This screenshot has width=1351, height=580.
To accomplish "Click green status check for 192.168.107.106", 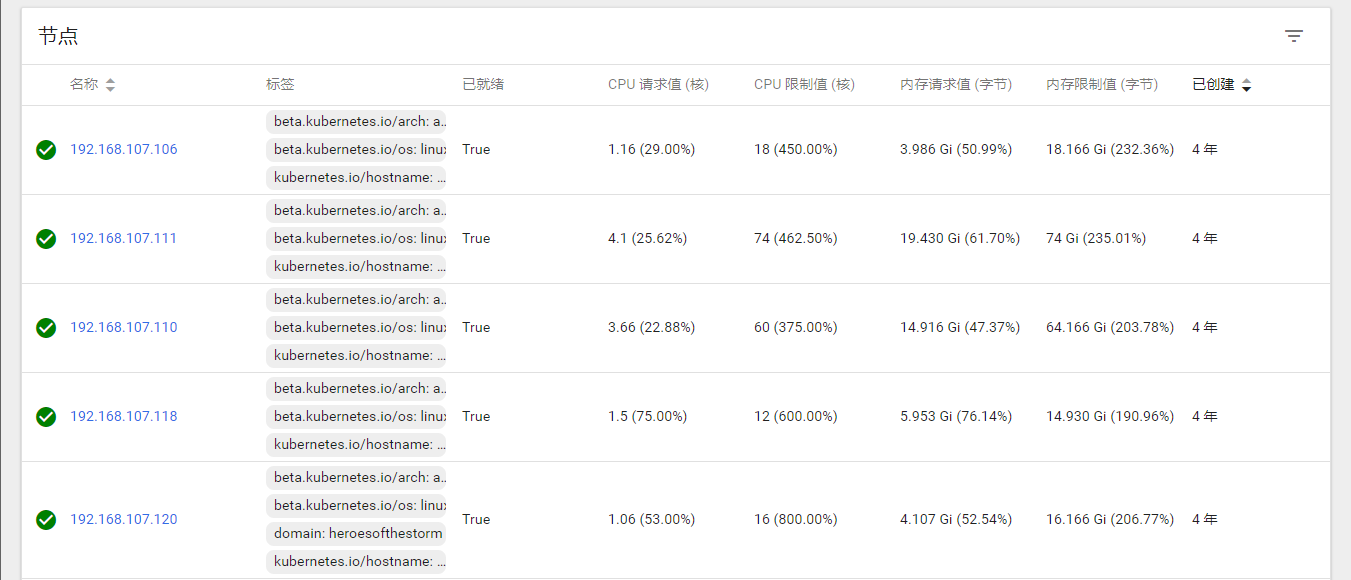I will pyautogui.click(x=46, y=150).
